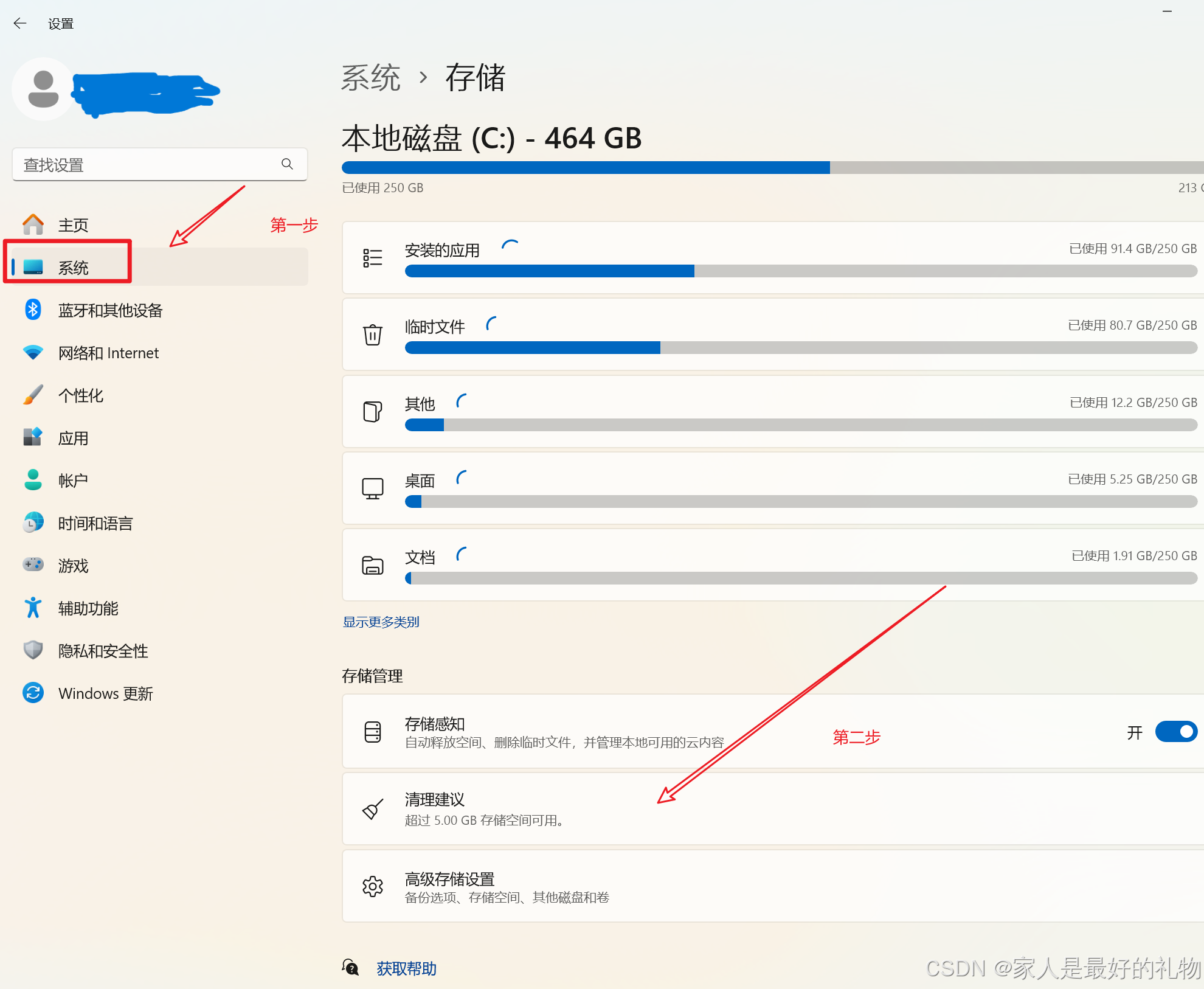This screenshot has height=989, width=1204.
Task: Click the back arrow at top left
Action: (20, 23)
